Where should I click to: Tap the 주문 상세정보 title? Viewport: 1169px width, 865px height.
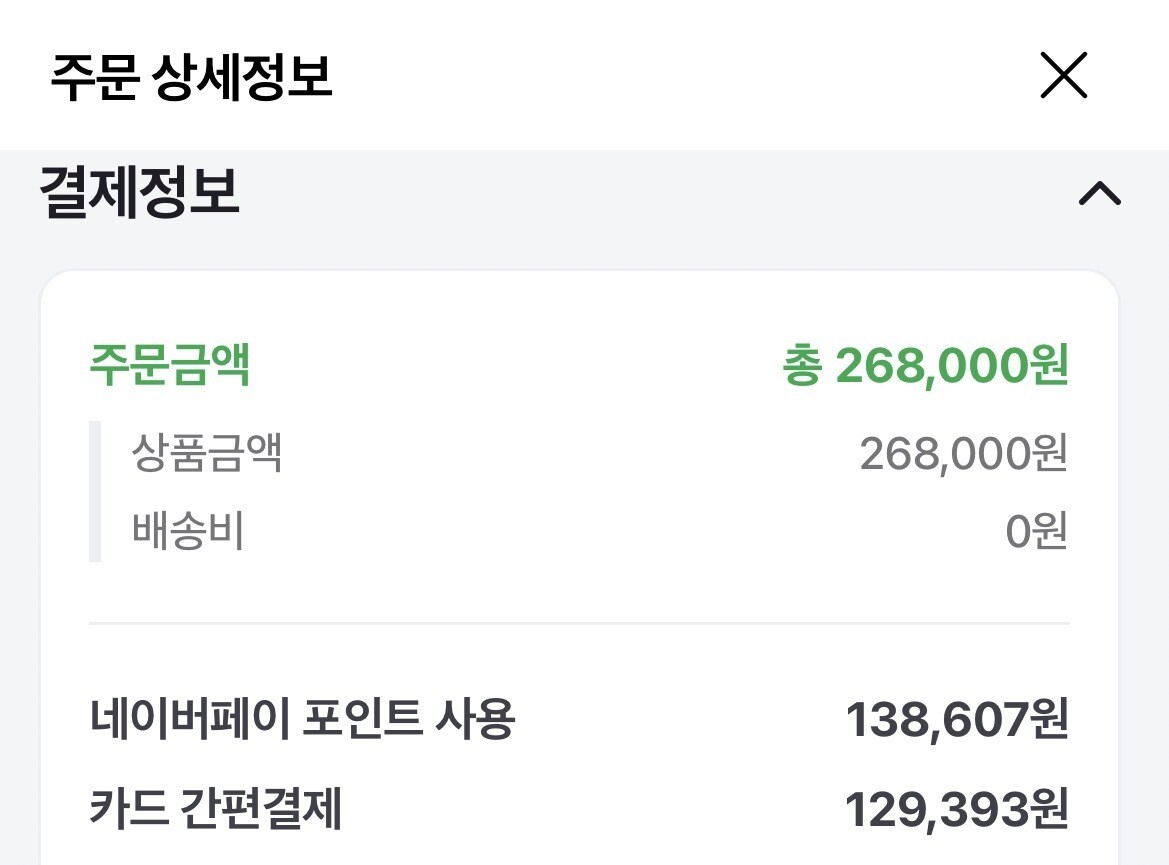coord(191,77)
